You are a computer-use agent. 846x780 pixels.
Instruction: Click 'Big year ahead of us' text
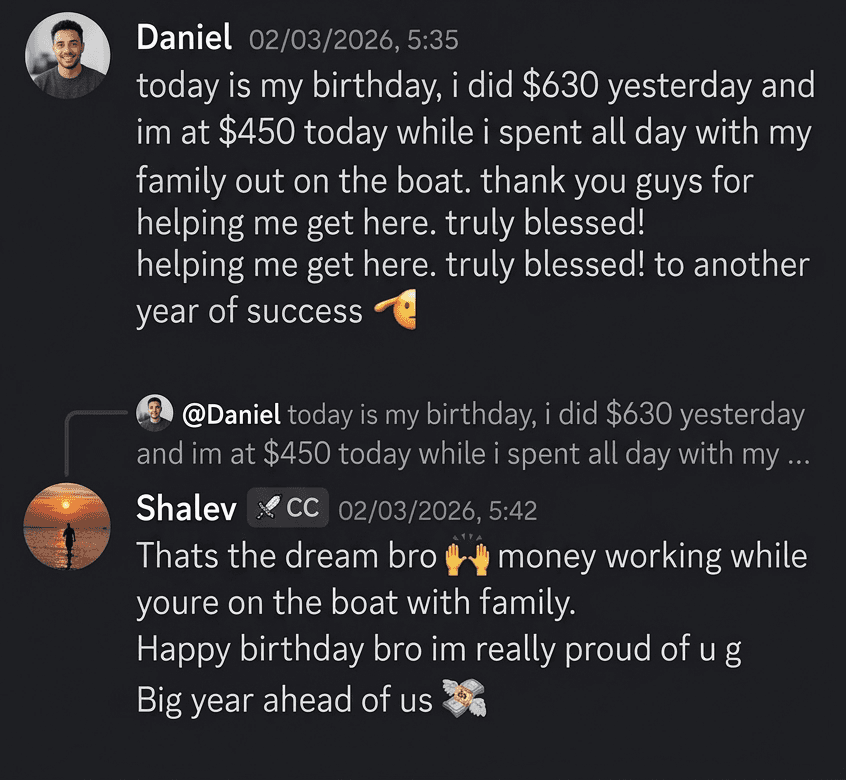point(284,700)
